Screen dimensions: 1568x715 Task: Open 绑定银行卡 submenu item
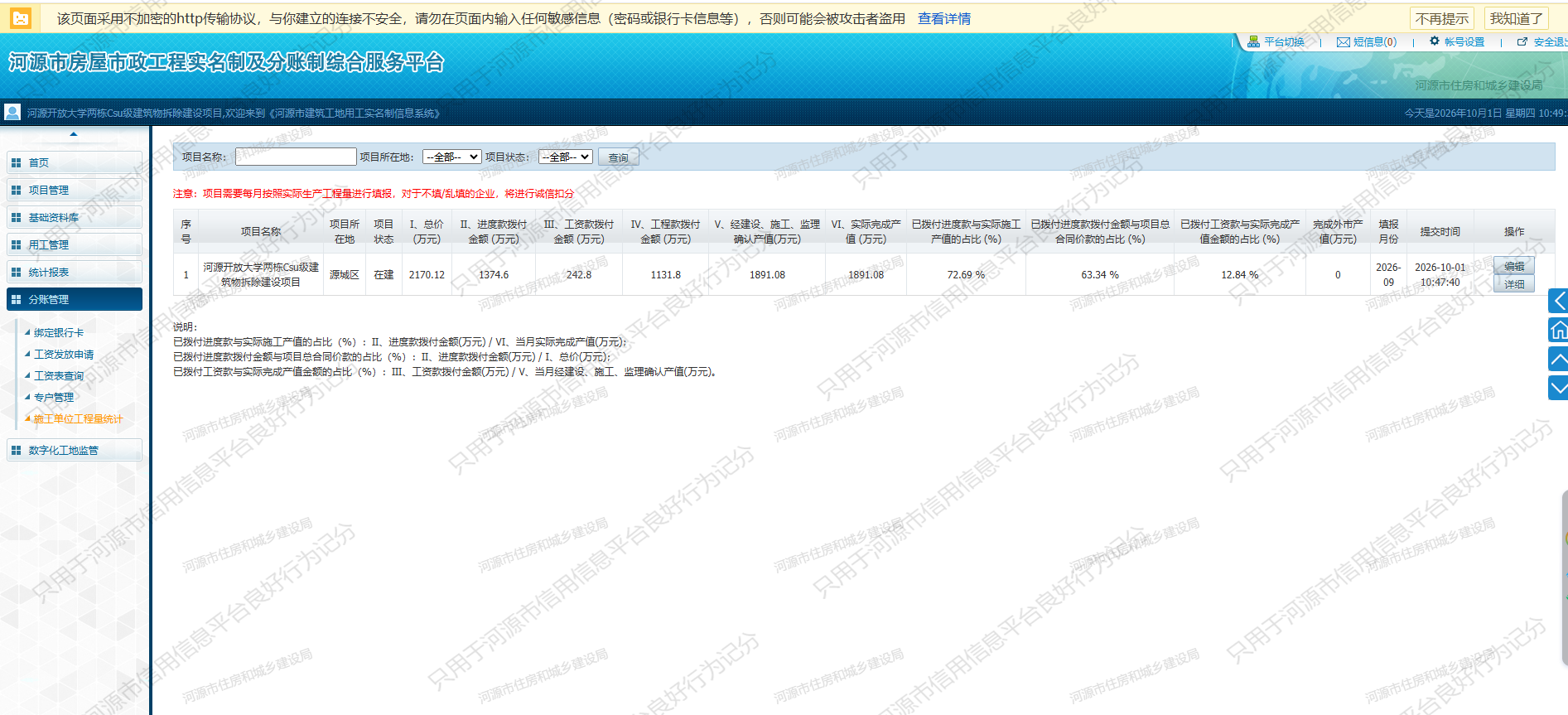pos(59,333)
